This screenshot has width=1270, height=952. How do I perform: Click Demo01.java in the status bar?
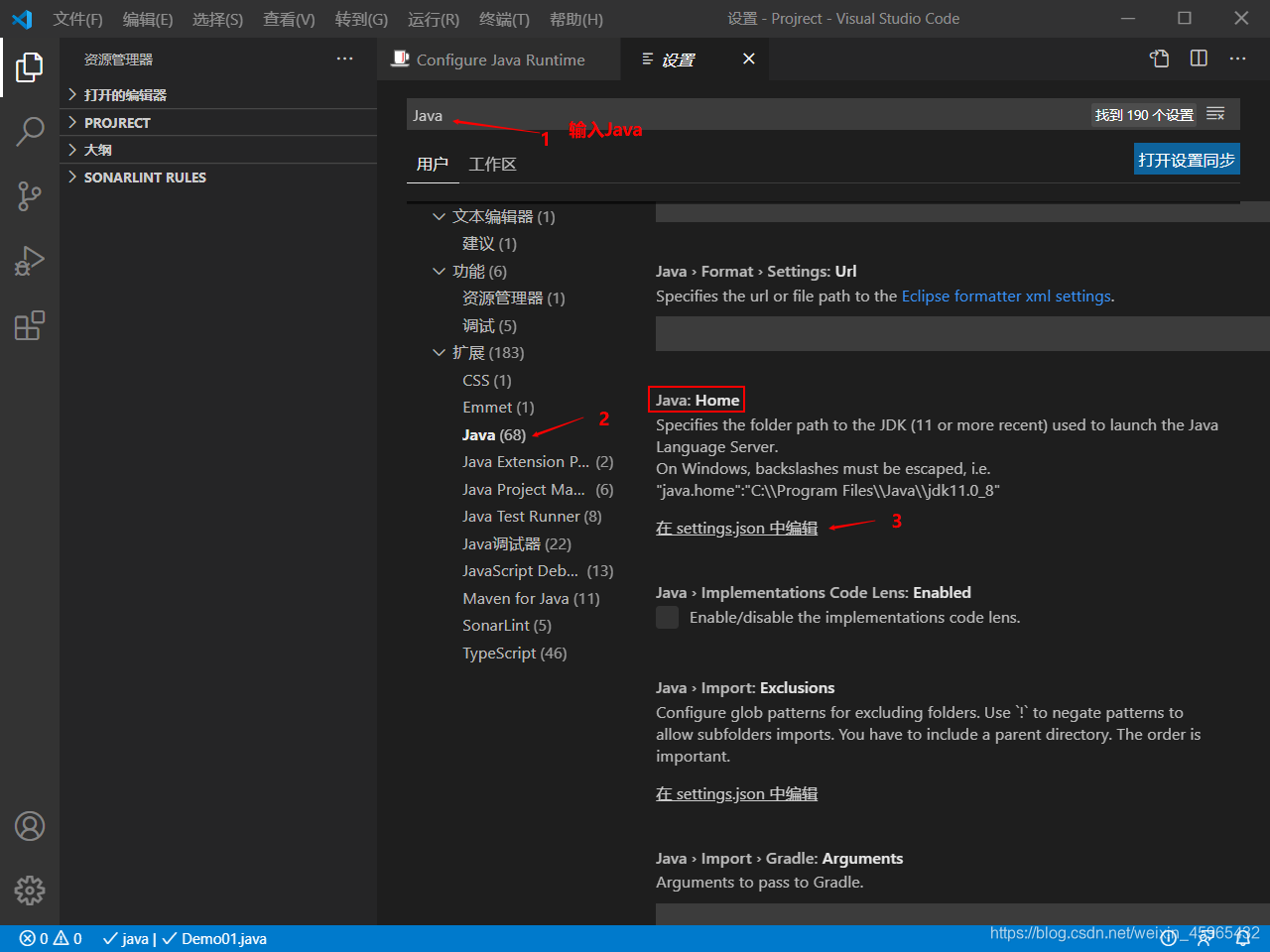pyautogui.click(x=214, y=938)
